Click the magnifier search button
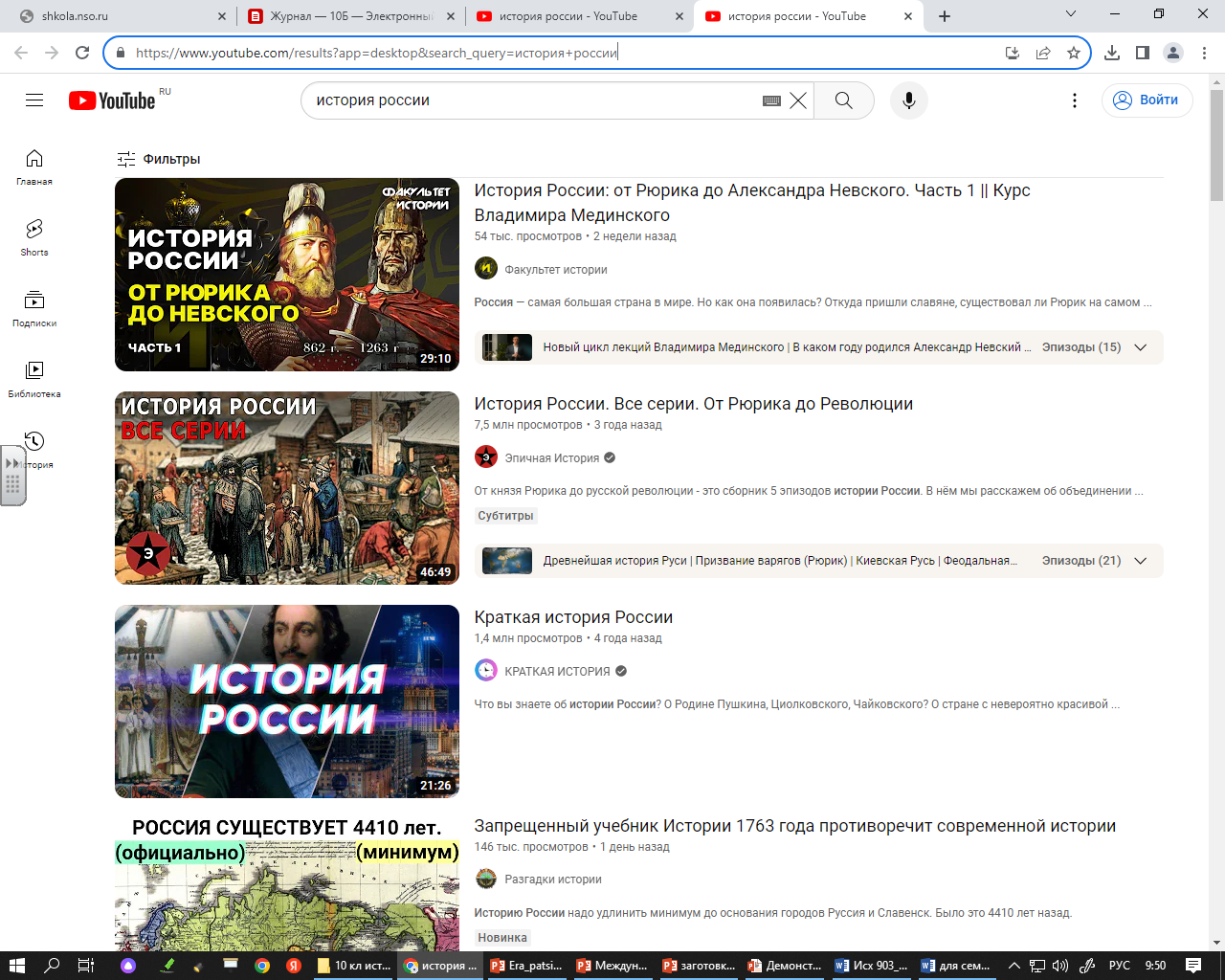Image resolution: width=1225 pixels, height=980 pixels. pos(843,100)
